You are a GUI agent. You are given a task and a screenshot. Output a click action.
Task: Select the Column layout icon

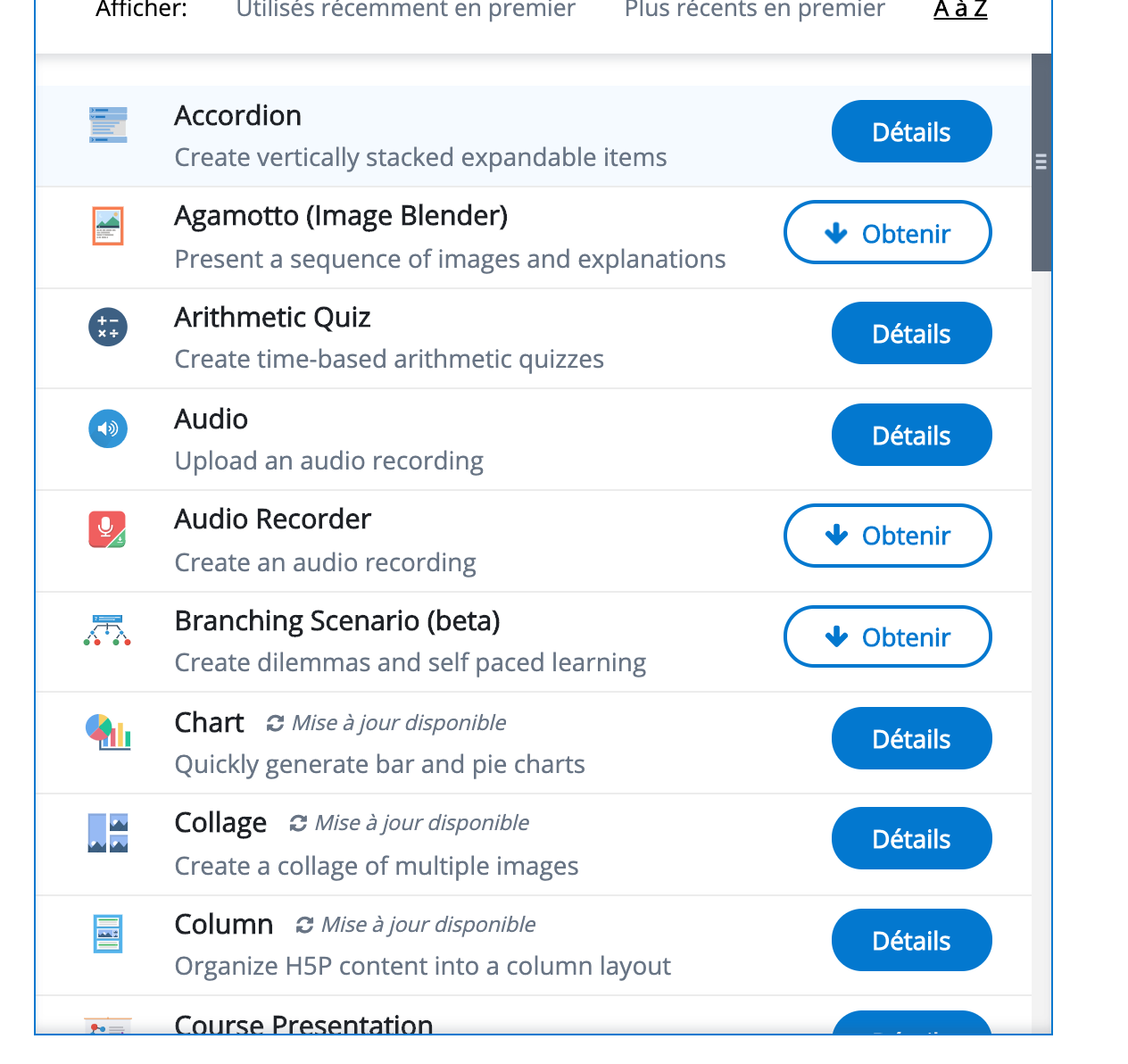pos(108,935)
